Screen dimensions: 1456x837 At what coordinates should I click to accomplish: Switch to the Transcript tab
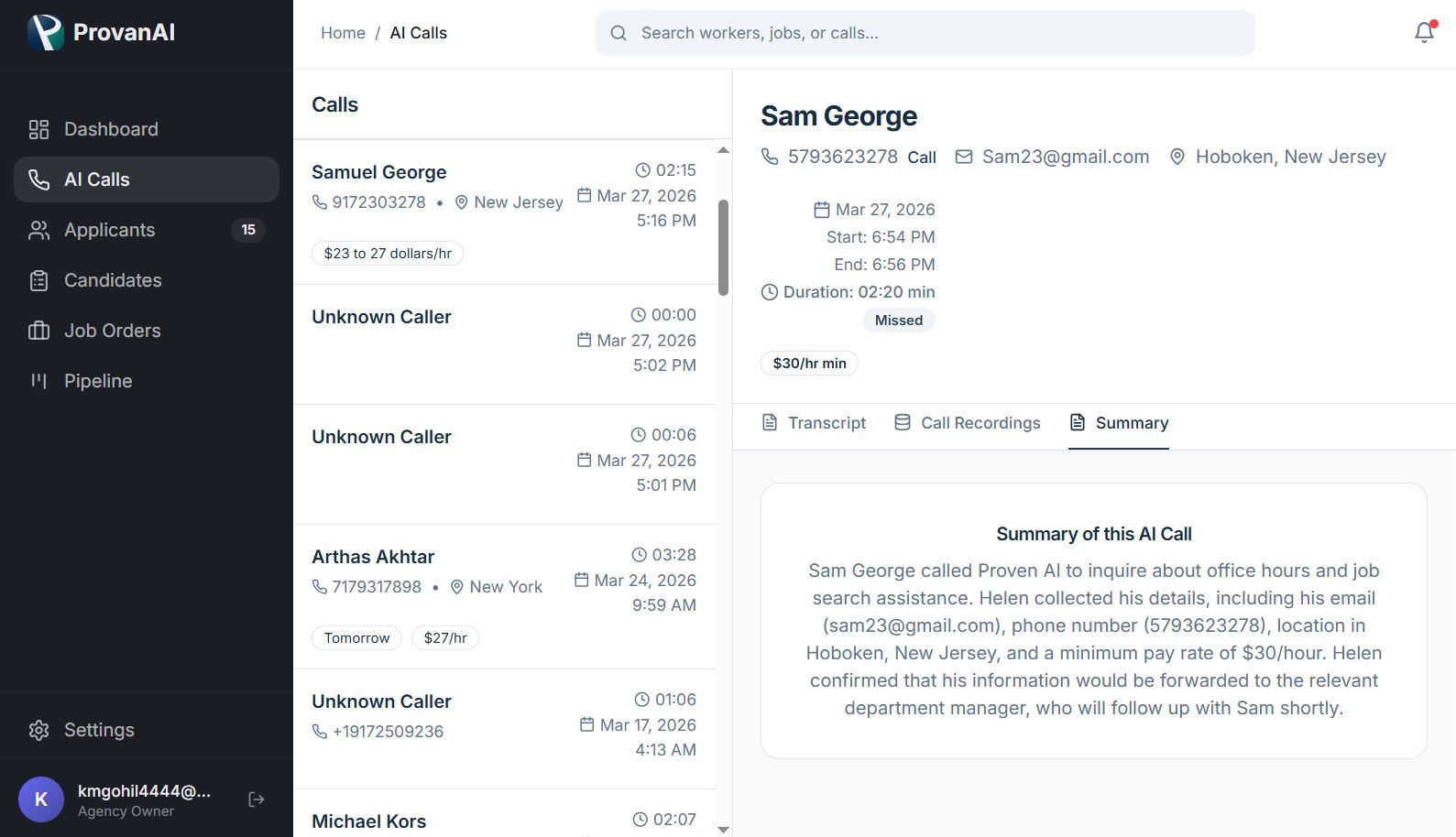[x=814, y=423]
